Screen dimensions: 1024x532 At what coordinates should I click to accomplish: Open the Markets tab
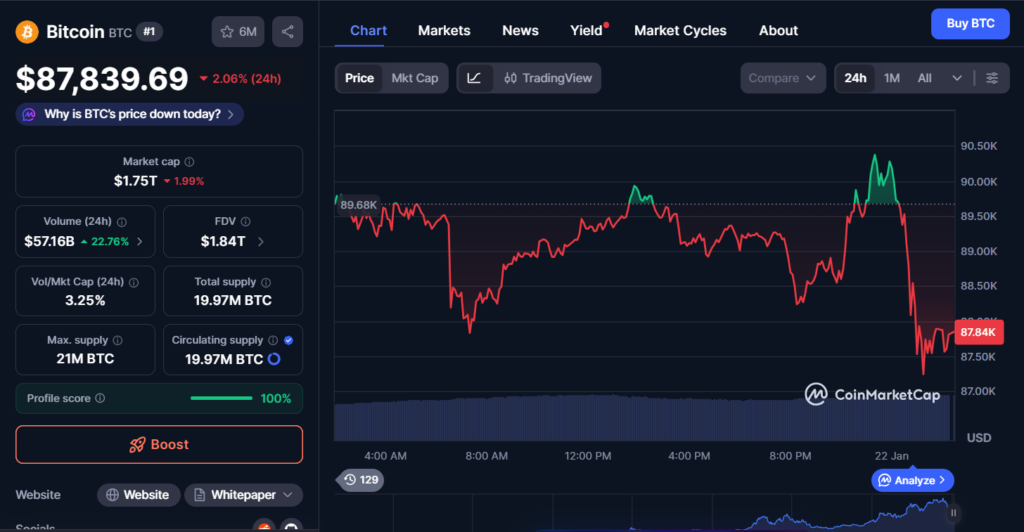pyautogui.click(x=444, y=30)
